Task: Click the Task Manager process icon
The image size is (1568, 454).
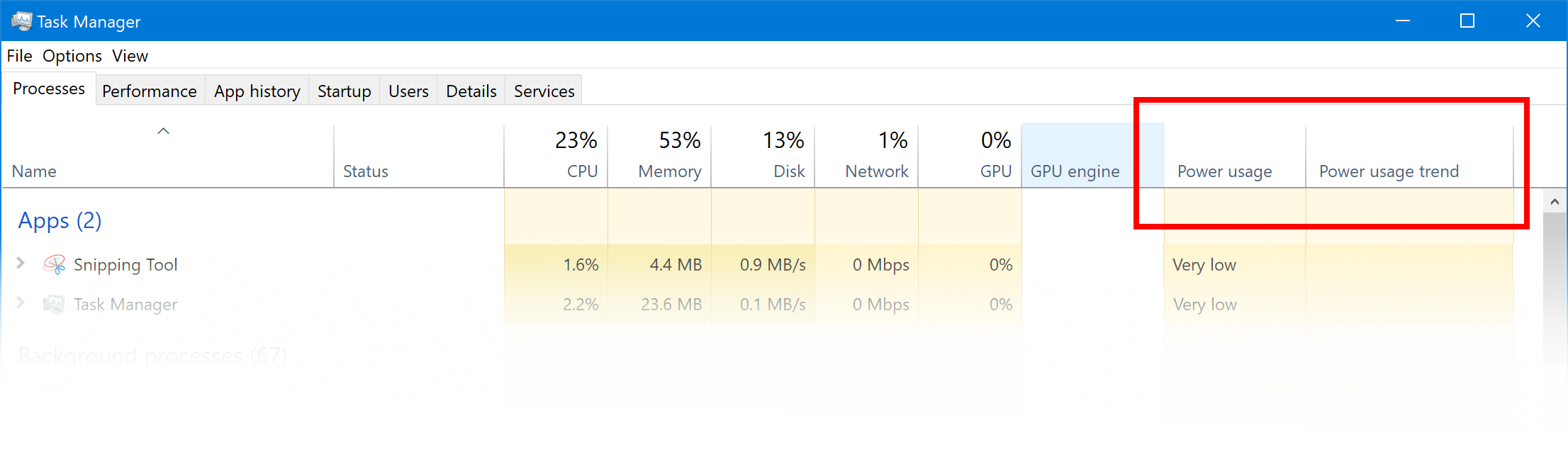Action: tap(55, 305)
